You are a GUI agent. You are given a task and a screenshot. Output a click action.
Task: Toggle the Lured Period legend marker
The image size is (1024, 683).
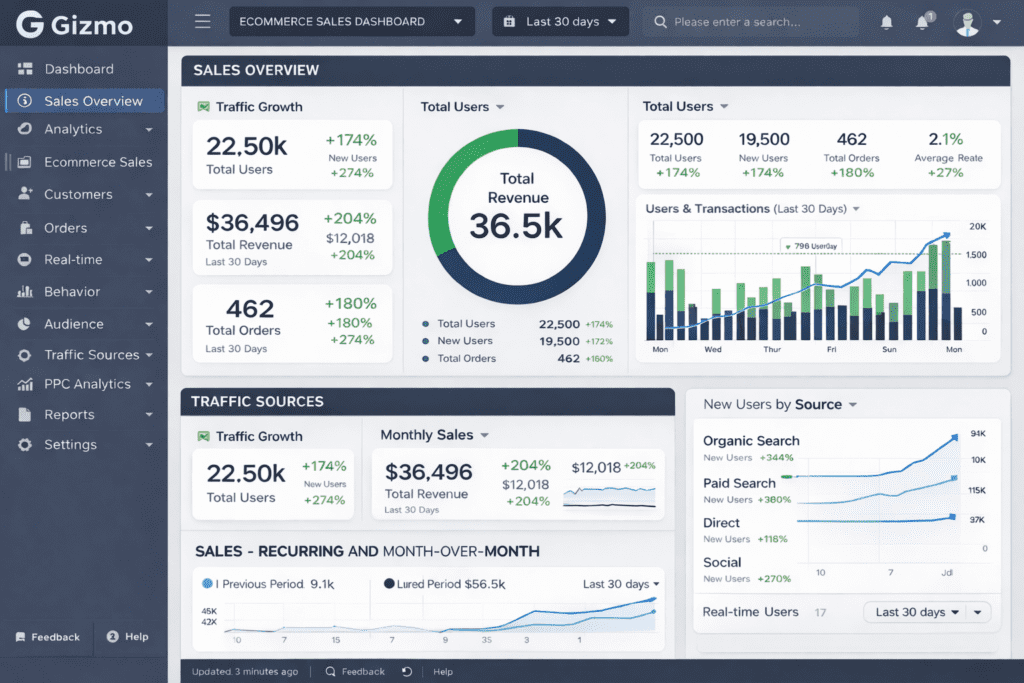coord(389,583)
